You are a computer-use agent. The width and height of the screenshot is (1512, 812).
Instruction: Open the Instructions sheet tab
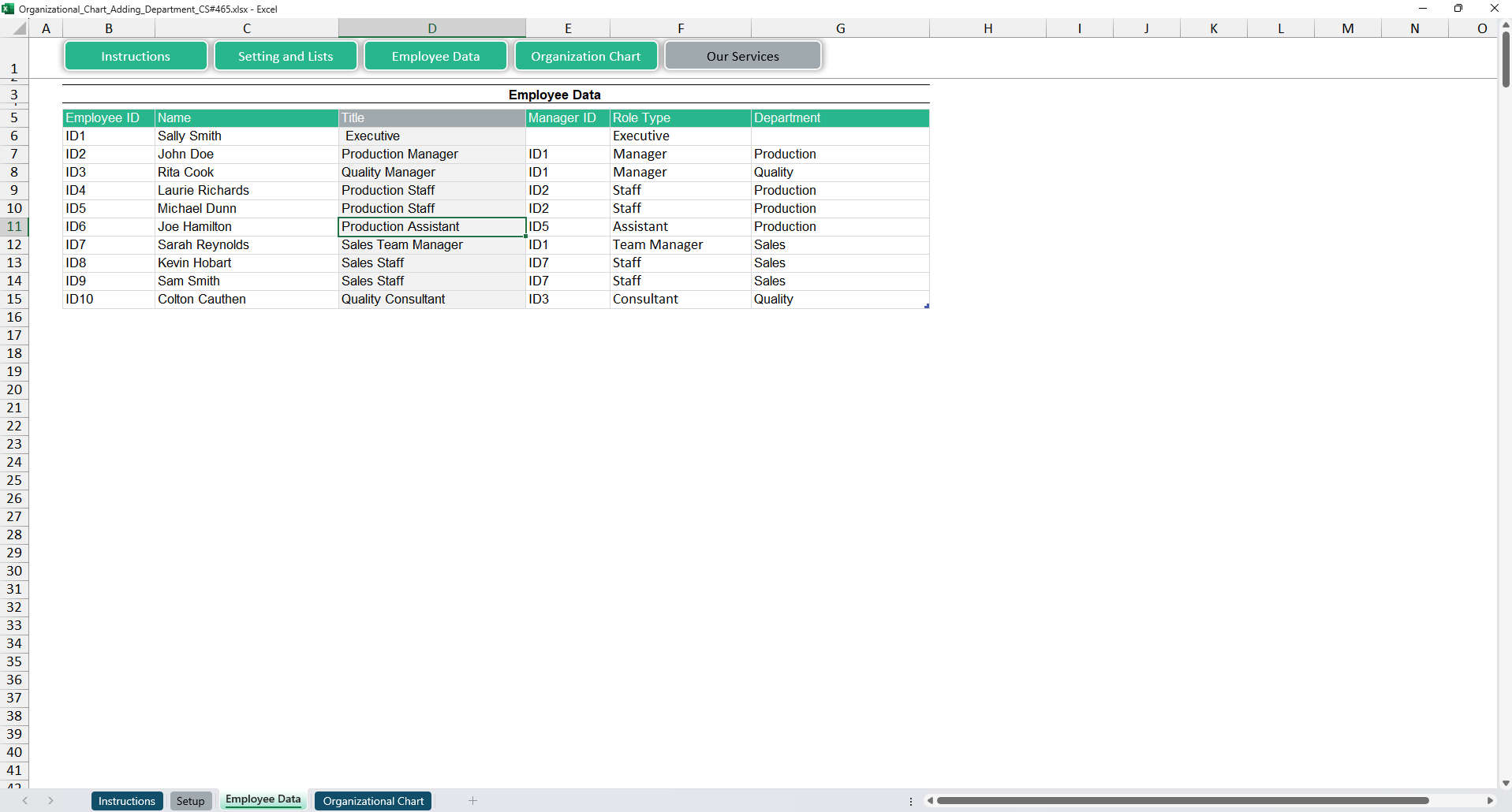tap(126, 801)
